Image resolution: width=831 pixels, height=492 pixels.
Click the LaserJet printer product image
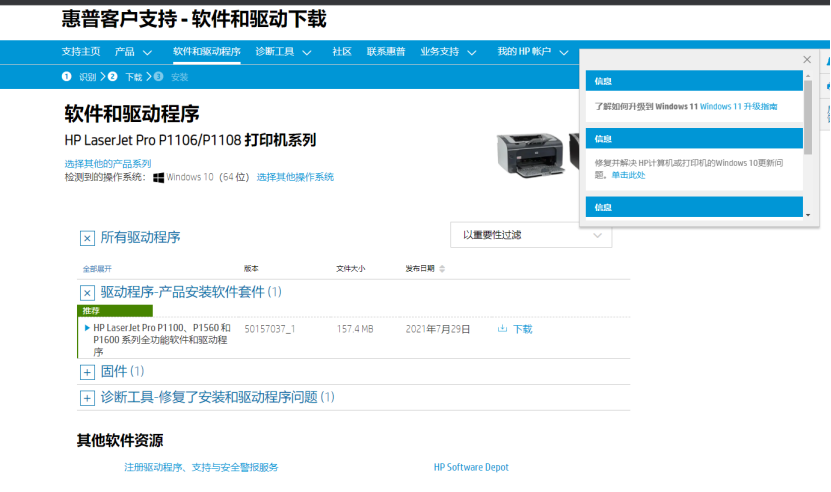click(531, 154)
